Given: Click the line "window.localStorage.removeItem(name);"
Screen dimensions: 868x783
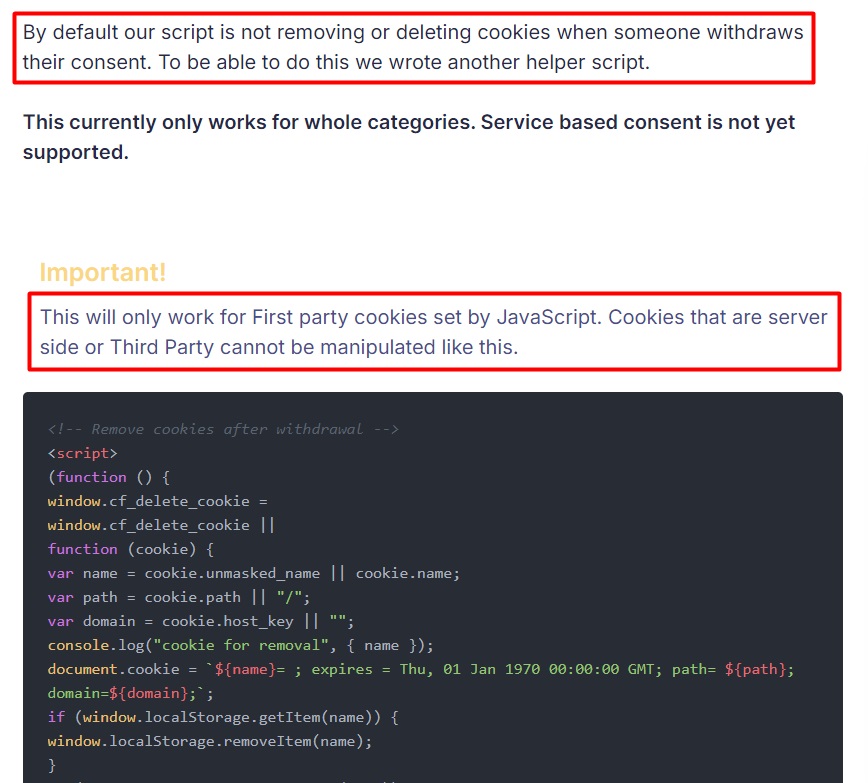Looking at the screenshot, I should coord(210,741).
